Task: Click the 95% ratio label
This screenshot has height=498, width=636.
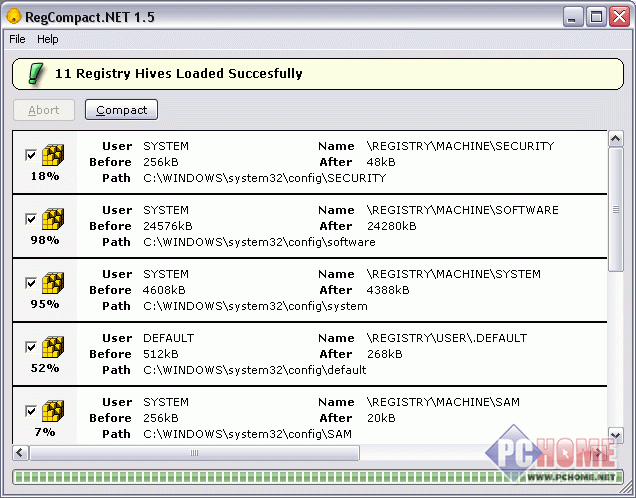Action: [x=45, y=304]
